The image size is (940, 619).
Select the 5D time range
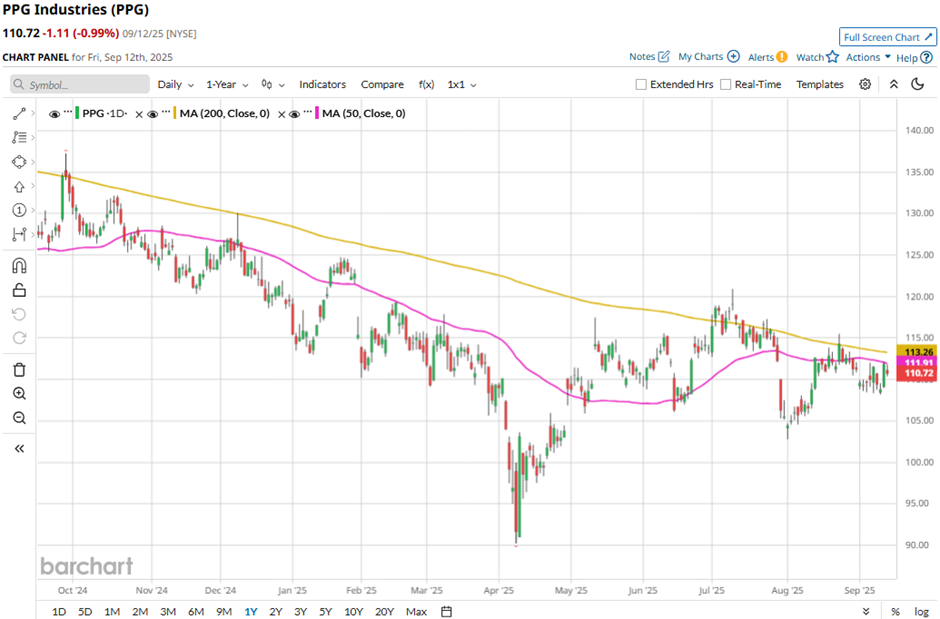coord(85,611)
